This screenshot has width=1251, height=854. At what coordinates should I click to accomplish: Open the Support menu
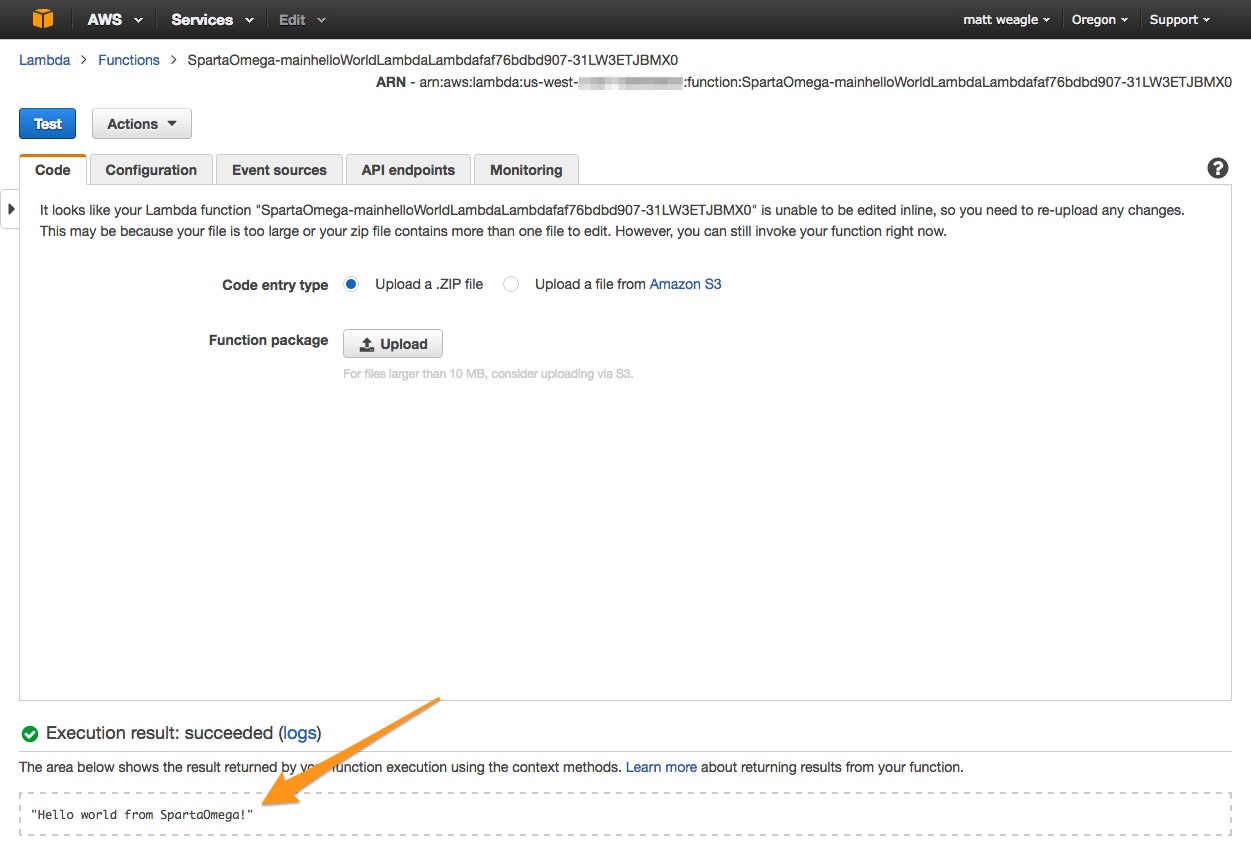(x=1179, y=19)
